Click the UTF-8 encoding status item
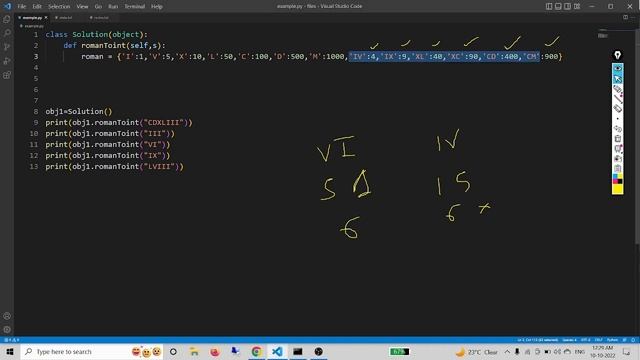Screen dimensions: 640x360 click(586, 340)
